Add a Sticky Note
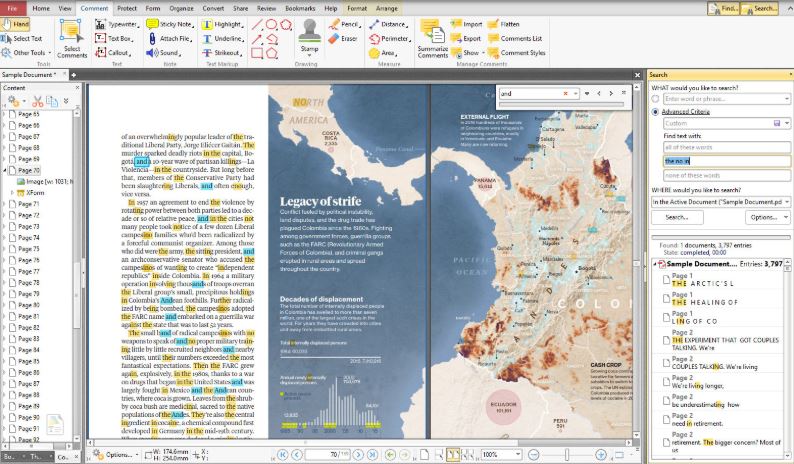This screenshot has height=464, width=794. pyautogui.click(x=170, y=24)
